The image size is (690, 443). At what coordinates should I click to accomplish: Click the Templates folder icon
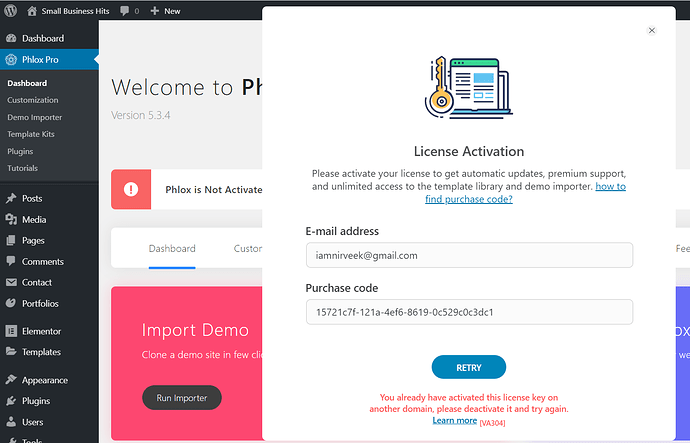11,351
